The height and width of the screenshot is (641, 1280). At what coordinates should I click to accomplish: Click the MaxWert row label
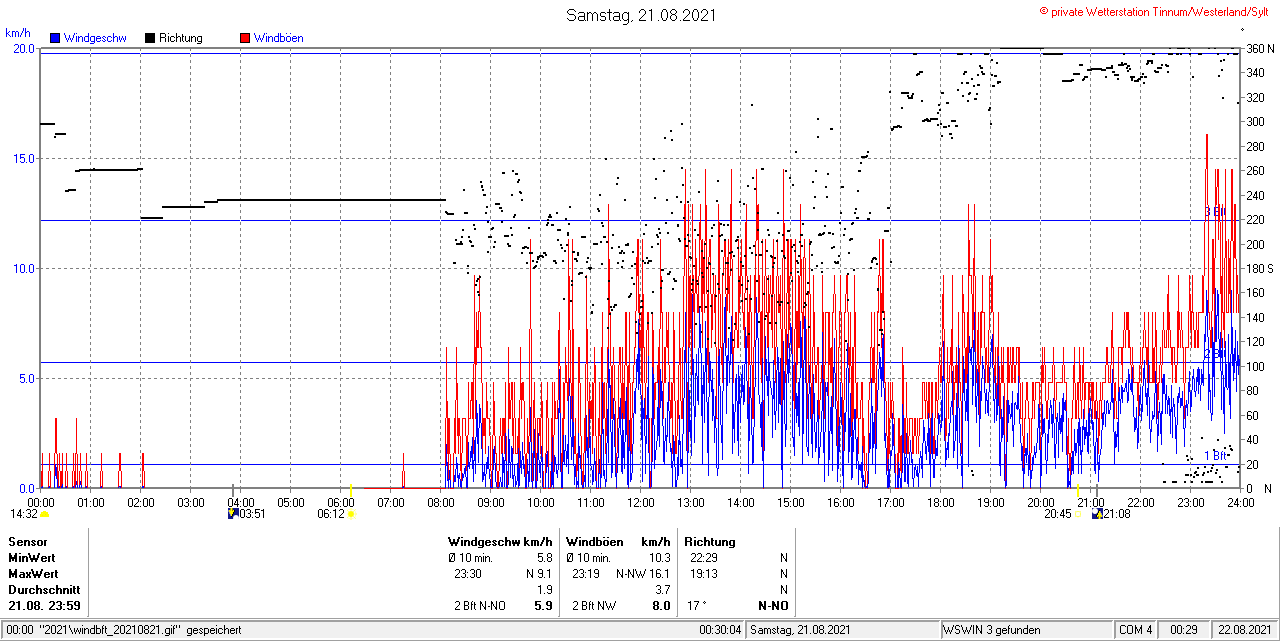[x=33, y=574]
